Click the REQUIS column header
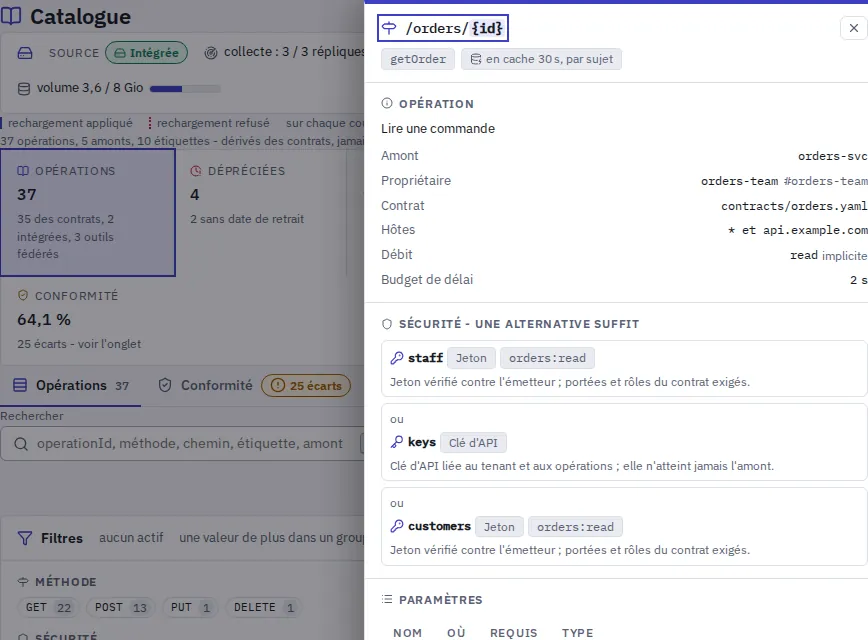This screenshot has width=868, height=640. coord(514,633)
